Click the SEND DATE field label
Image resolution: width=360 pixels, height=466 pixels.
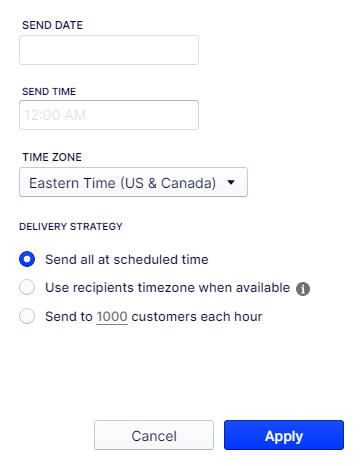click(x=52, y=25)
